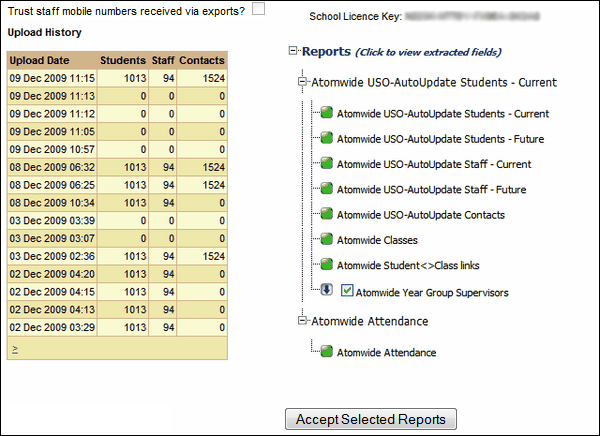Select upload row 09 Dec 2009 11:13

[x=117, y=96]
